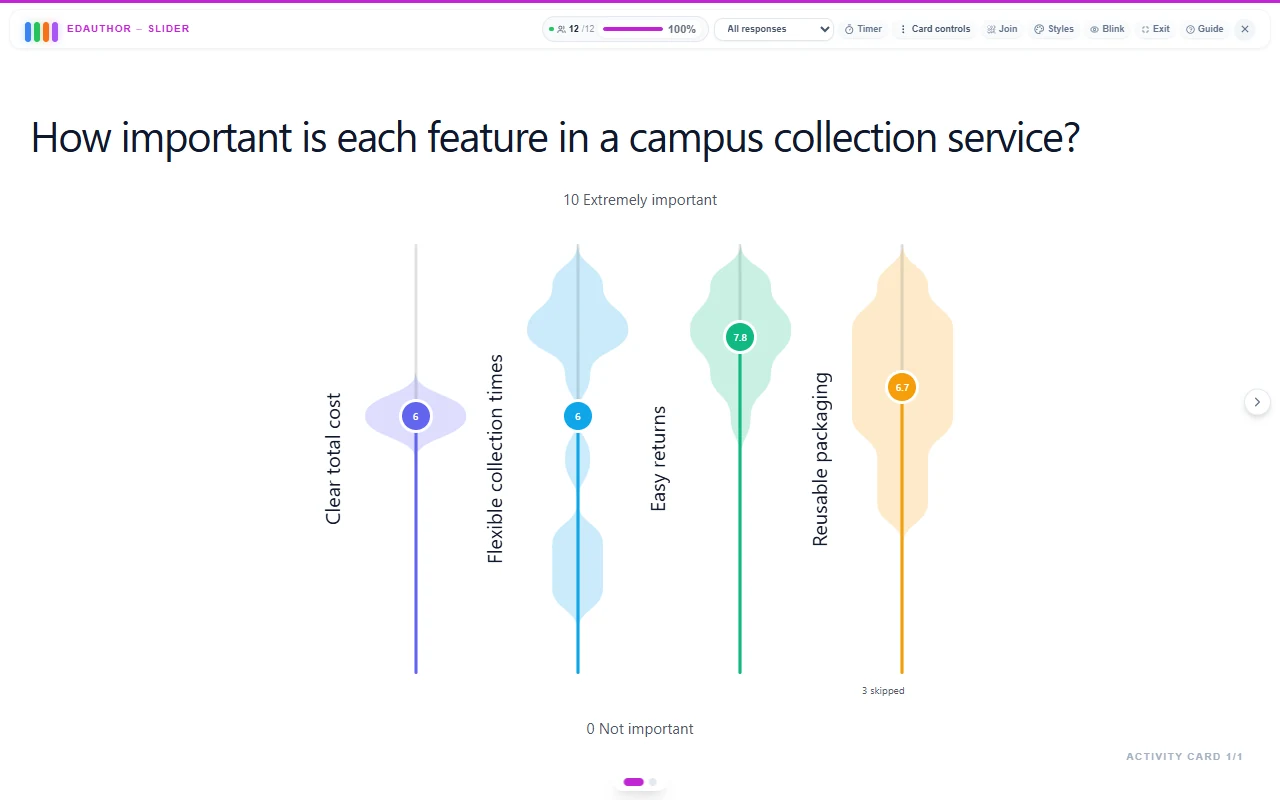
Task: Click the EdAuthor colored bars logo
Action: (x=42, y=31)
